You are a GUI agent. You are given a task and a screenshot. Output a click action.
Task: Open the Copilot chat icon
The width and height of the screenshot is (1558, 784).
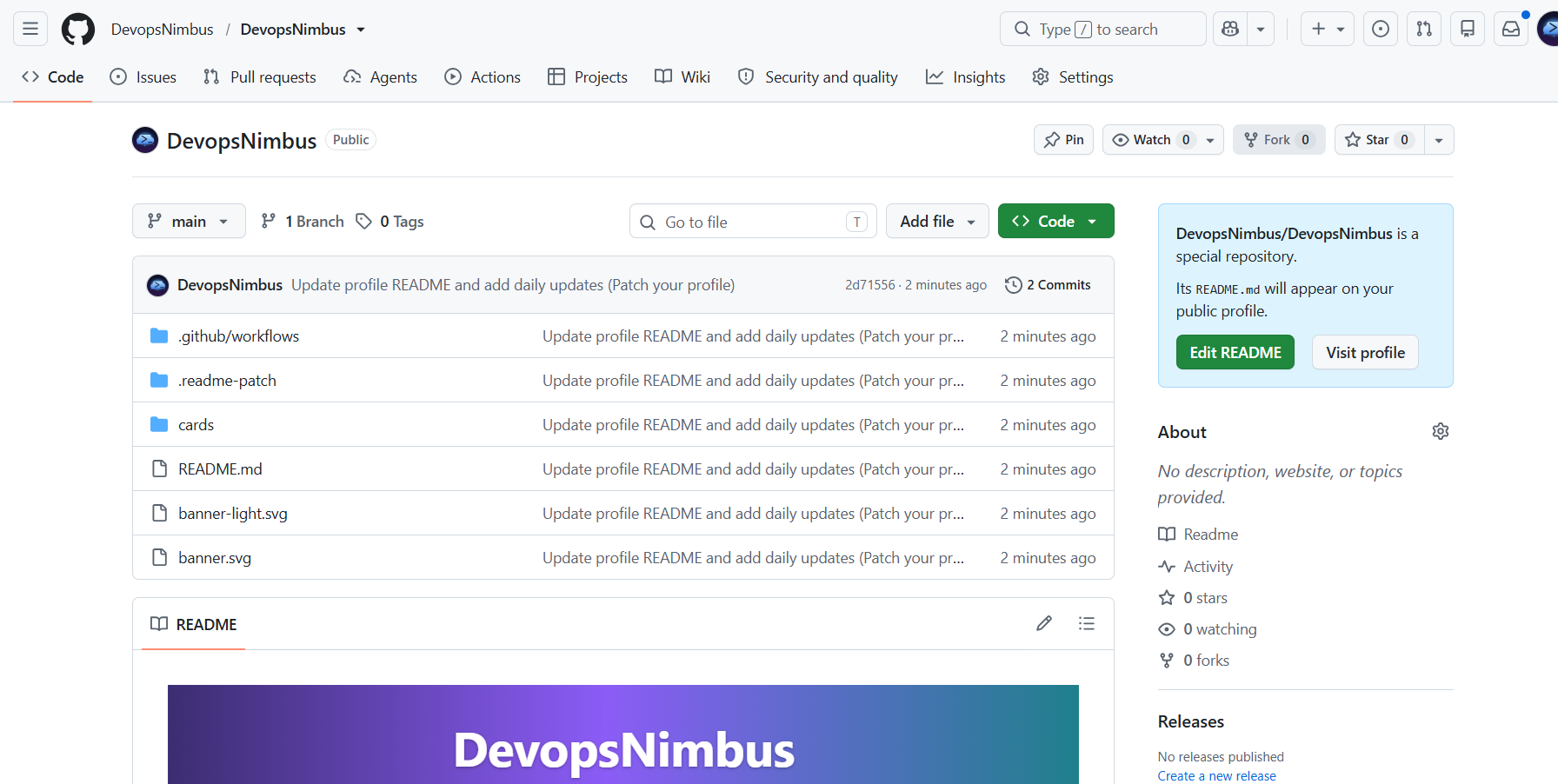(1230, 29)
